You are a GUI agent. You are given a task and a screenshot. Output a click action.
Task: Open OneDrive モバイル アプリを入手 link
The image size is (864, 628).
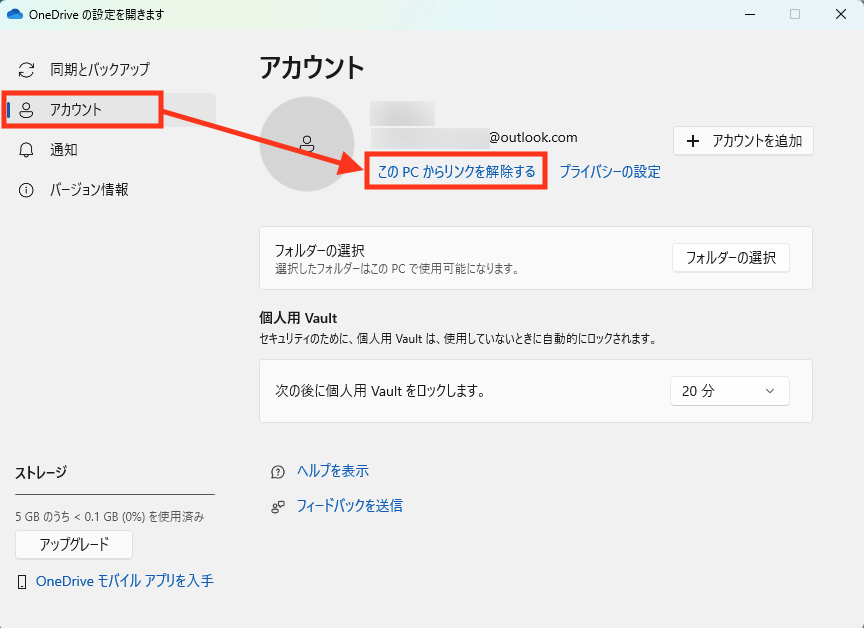[x=125, y=581]
